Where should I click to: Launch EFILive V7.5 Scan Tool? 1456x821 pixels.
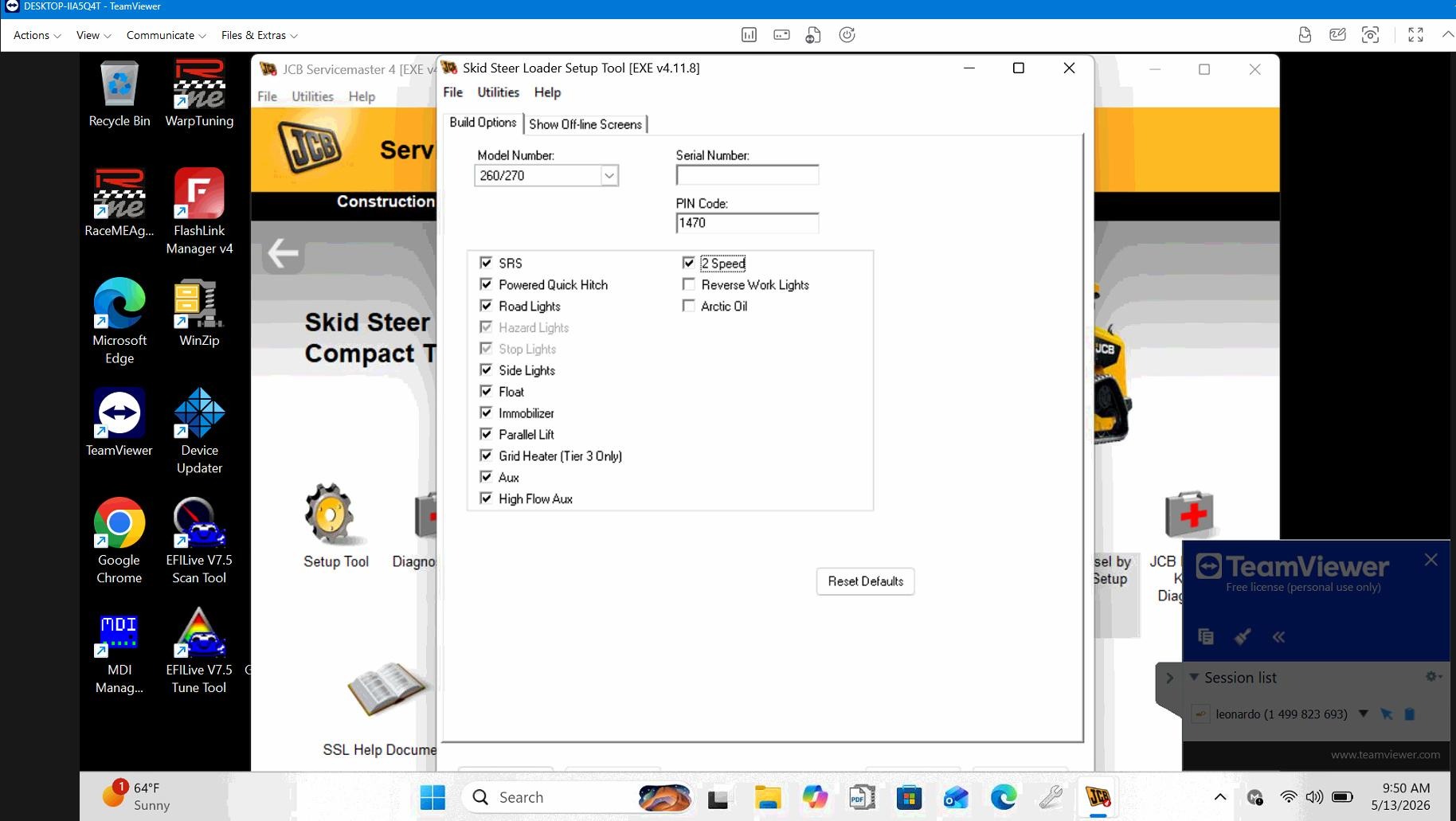[x=199, y=541]
